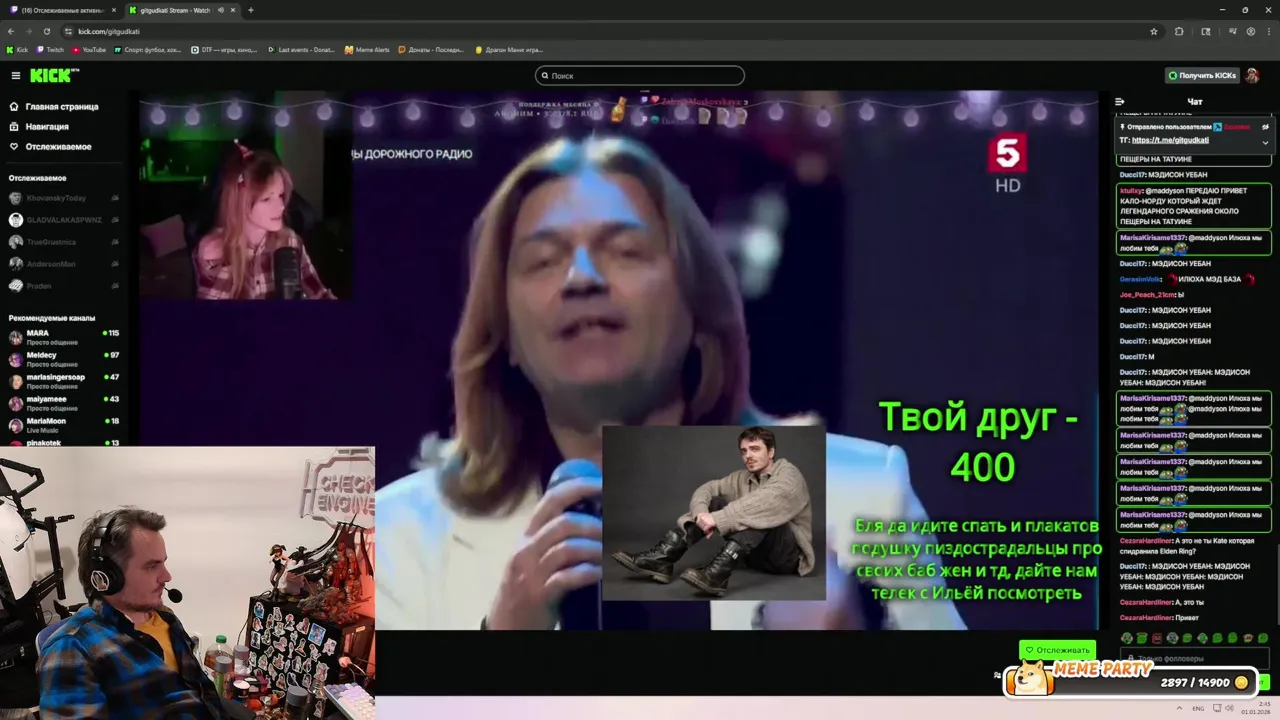
Task: Click first emote in chat emote row
Action: click(1127, 638)
